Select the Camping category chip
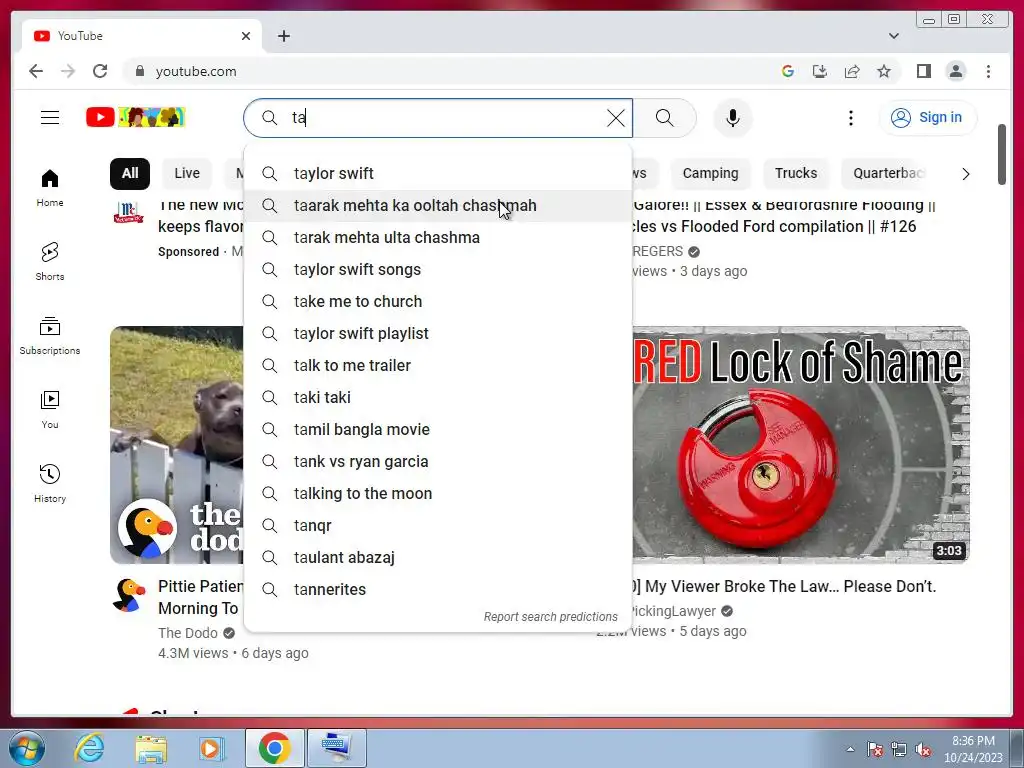 (710, 174)
